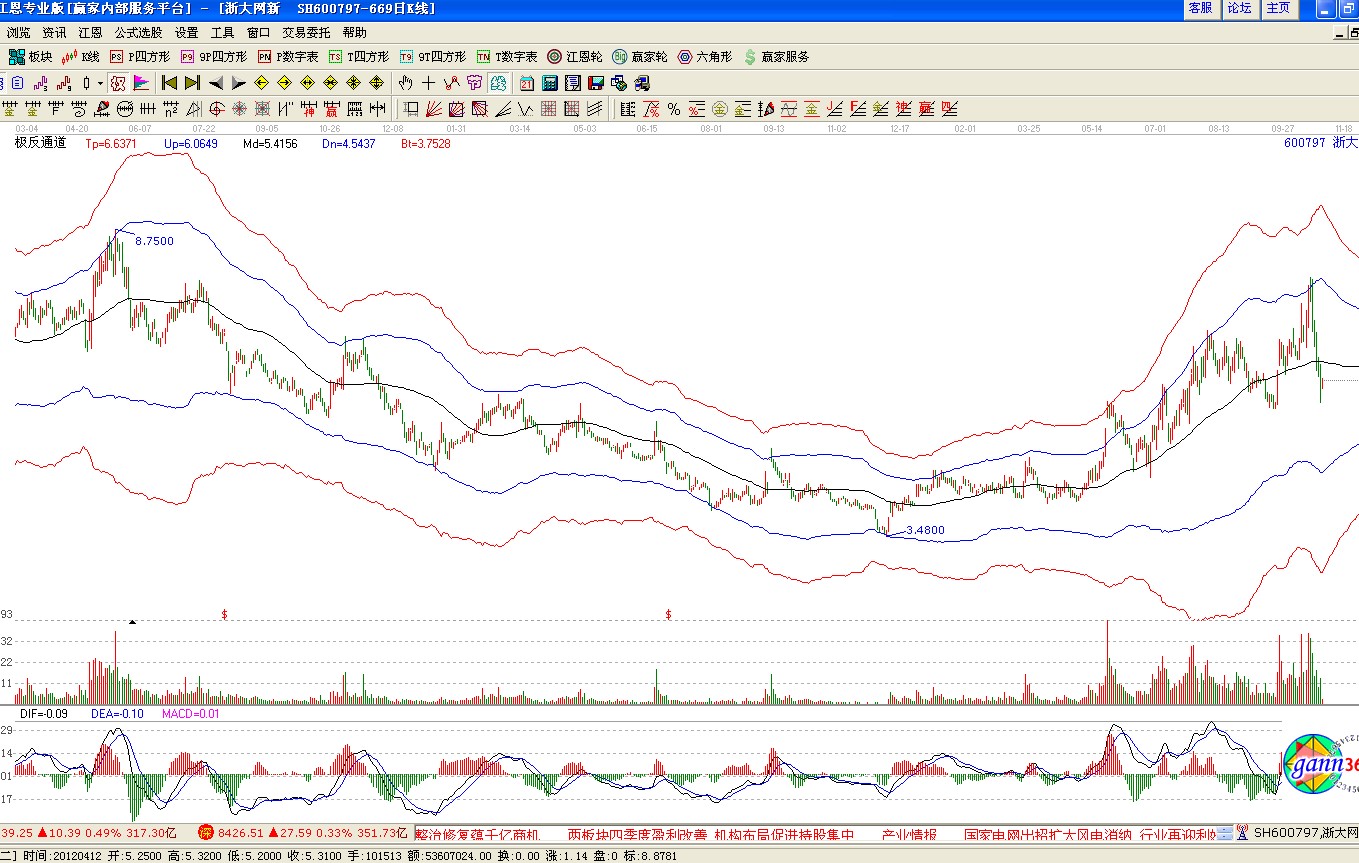Open the 交易委托 menu
This screenshot has width=1359, height=863.
tap(306, 33)
